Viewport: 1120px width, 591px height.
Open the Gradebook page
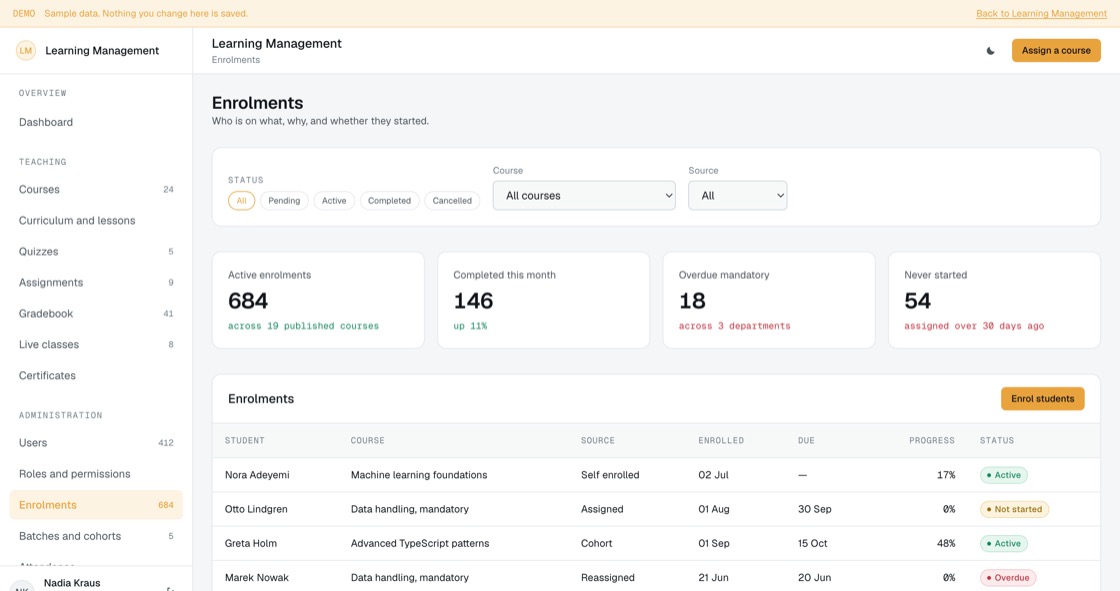tap(96, 314)
